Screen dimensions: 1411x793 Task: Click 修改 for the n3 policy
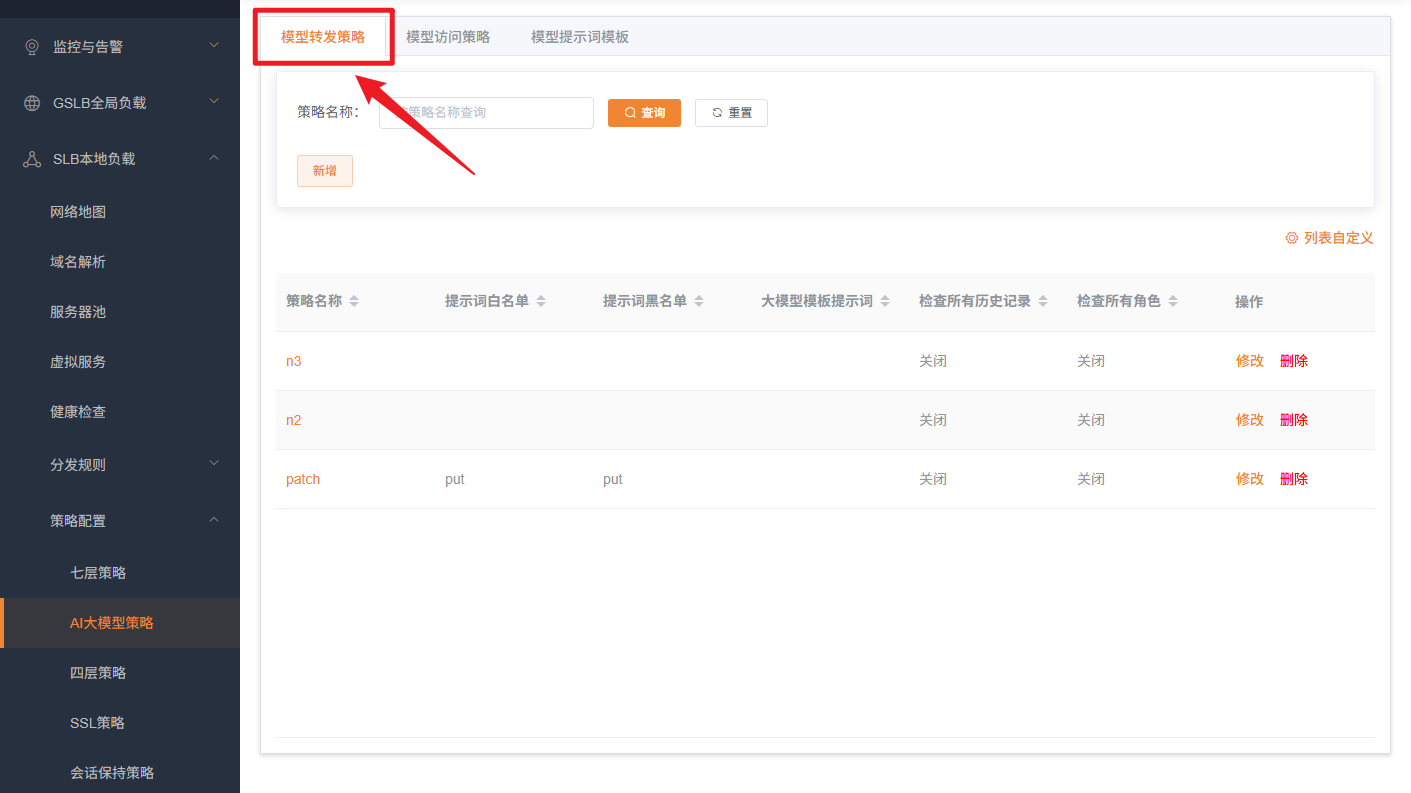tap(1249, 361)
